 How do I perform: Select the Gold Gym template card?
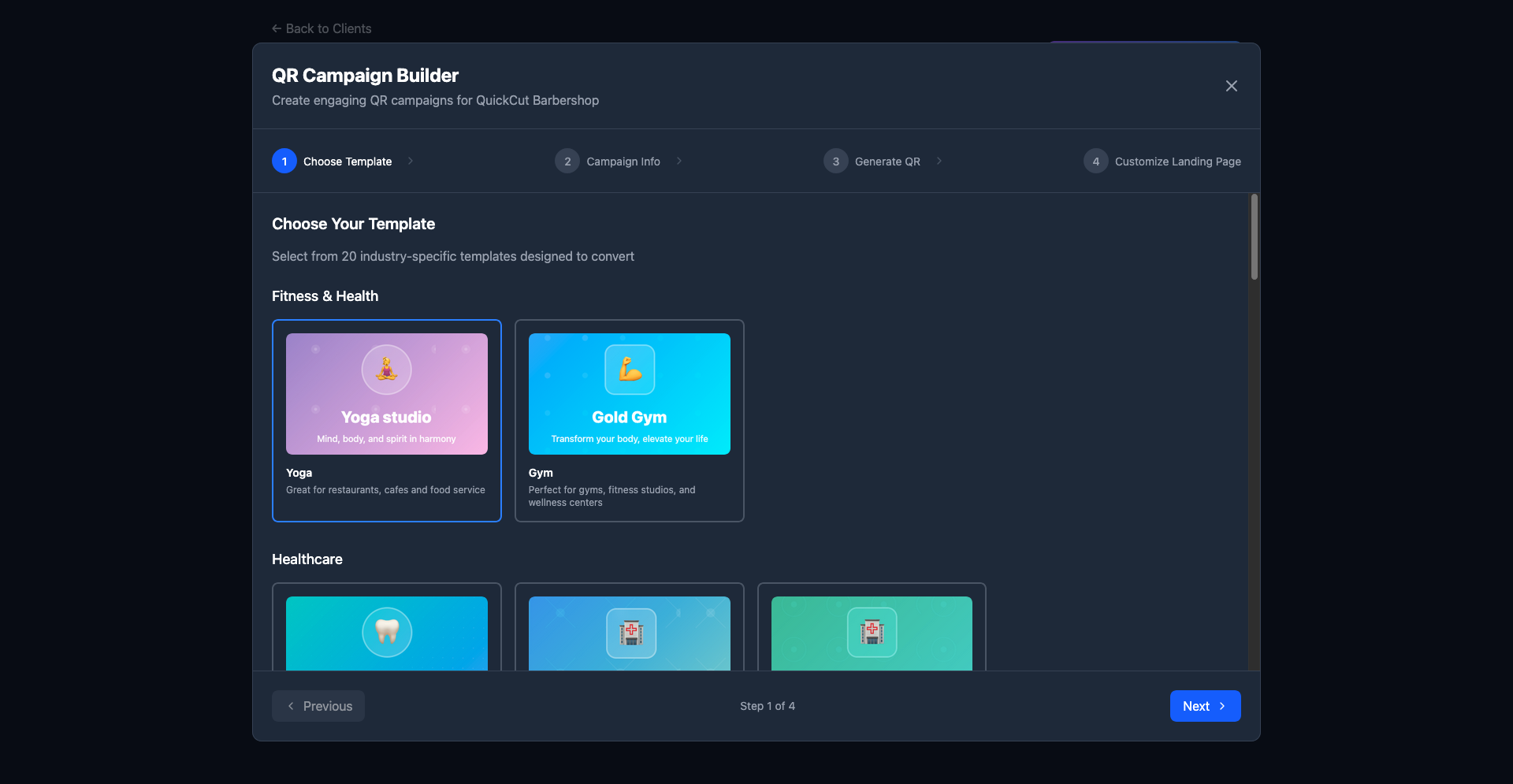[x=629, y=420]
